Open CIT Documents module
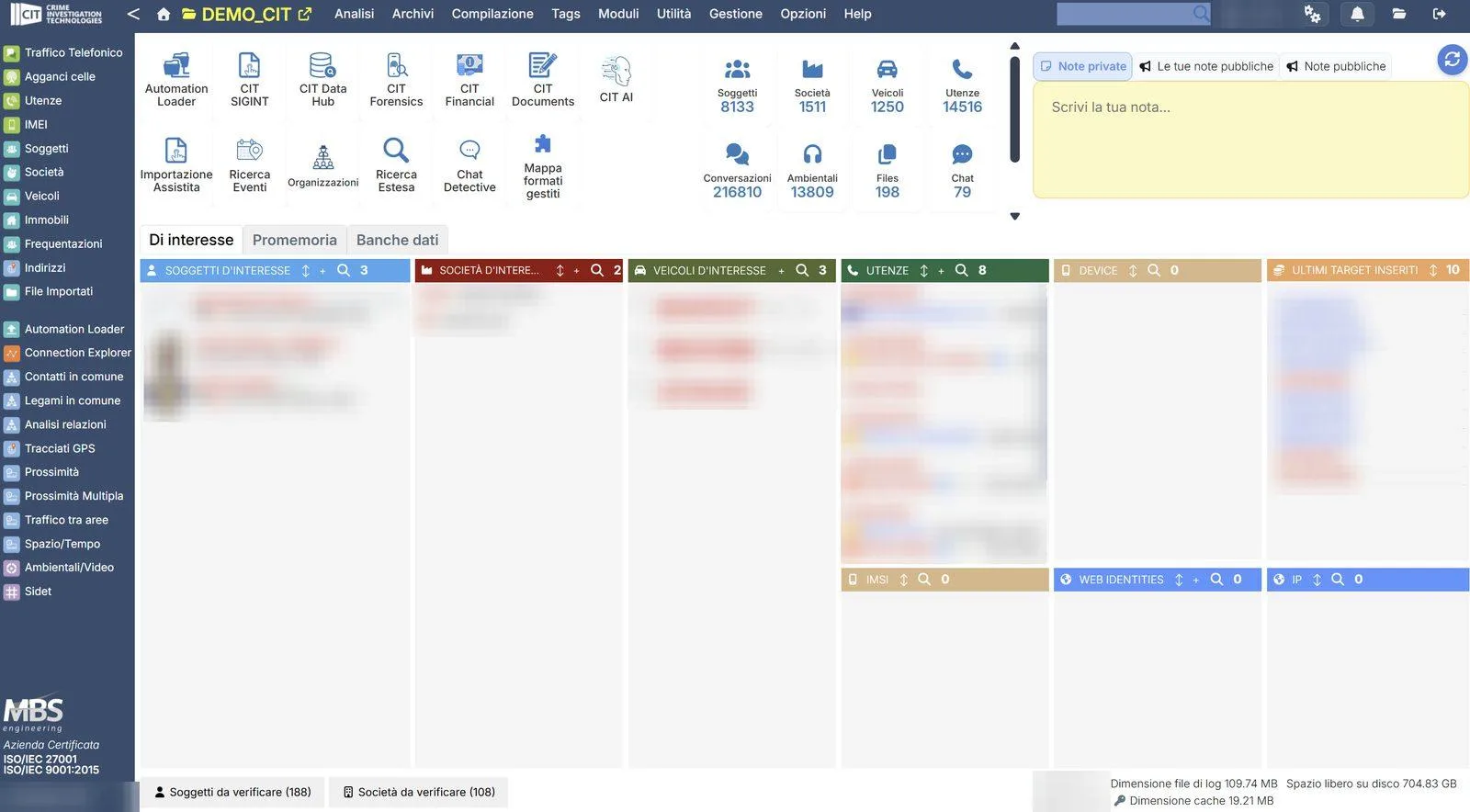Screen dimensions: 1470x812 pyautogui.click(x=543, y=81)
